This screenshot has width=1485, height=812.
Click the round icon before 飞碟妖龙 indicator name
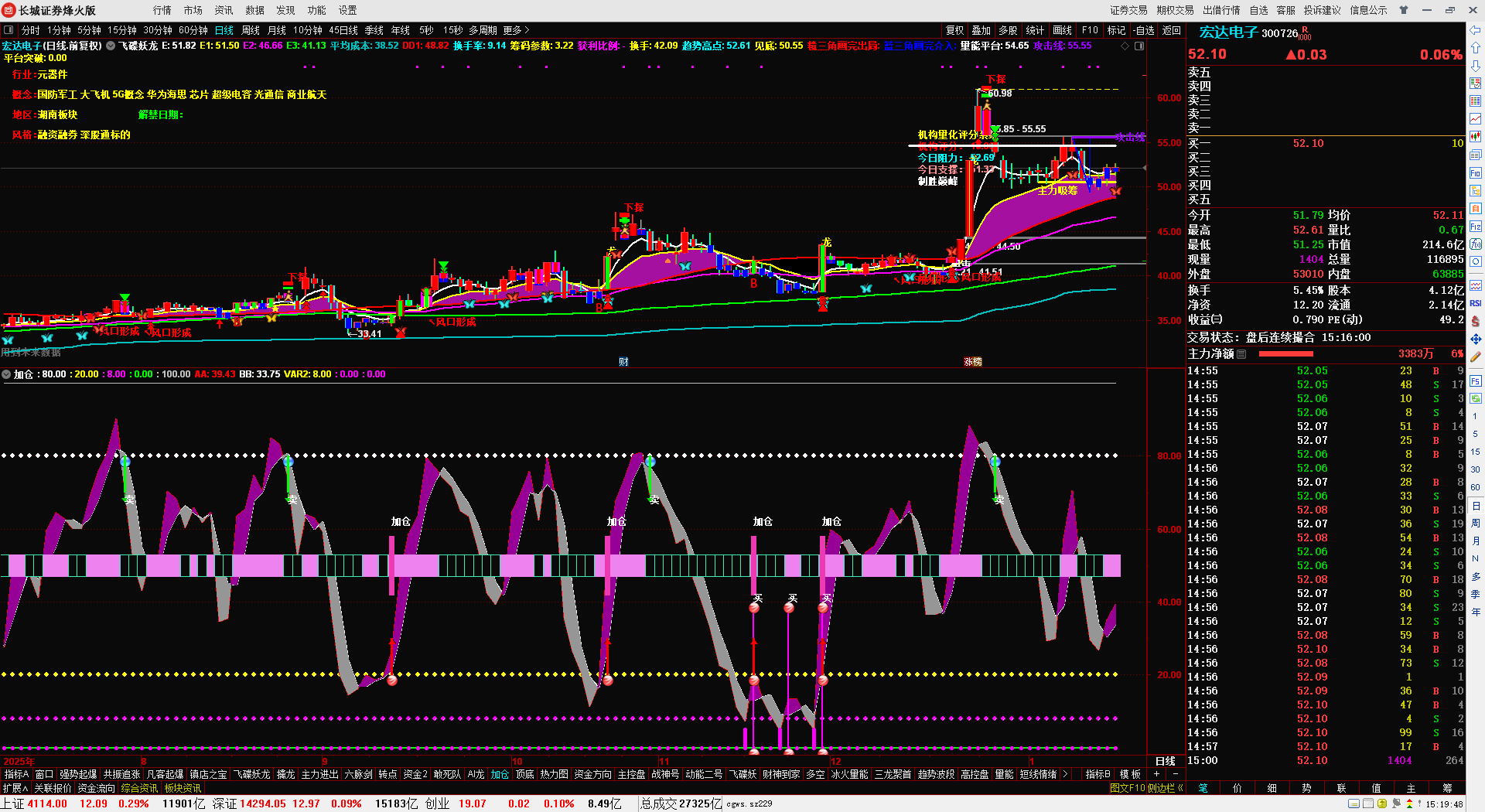pos(111,46)
